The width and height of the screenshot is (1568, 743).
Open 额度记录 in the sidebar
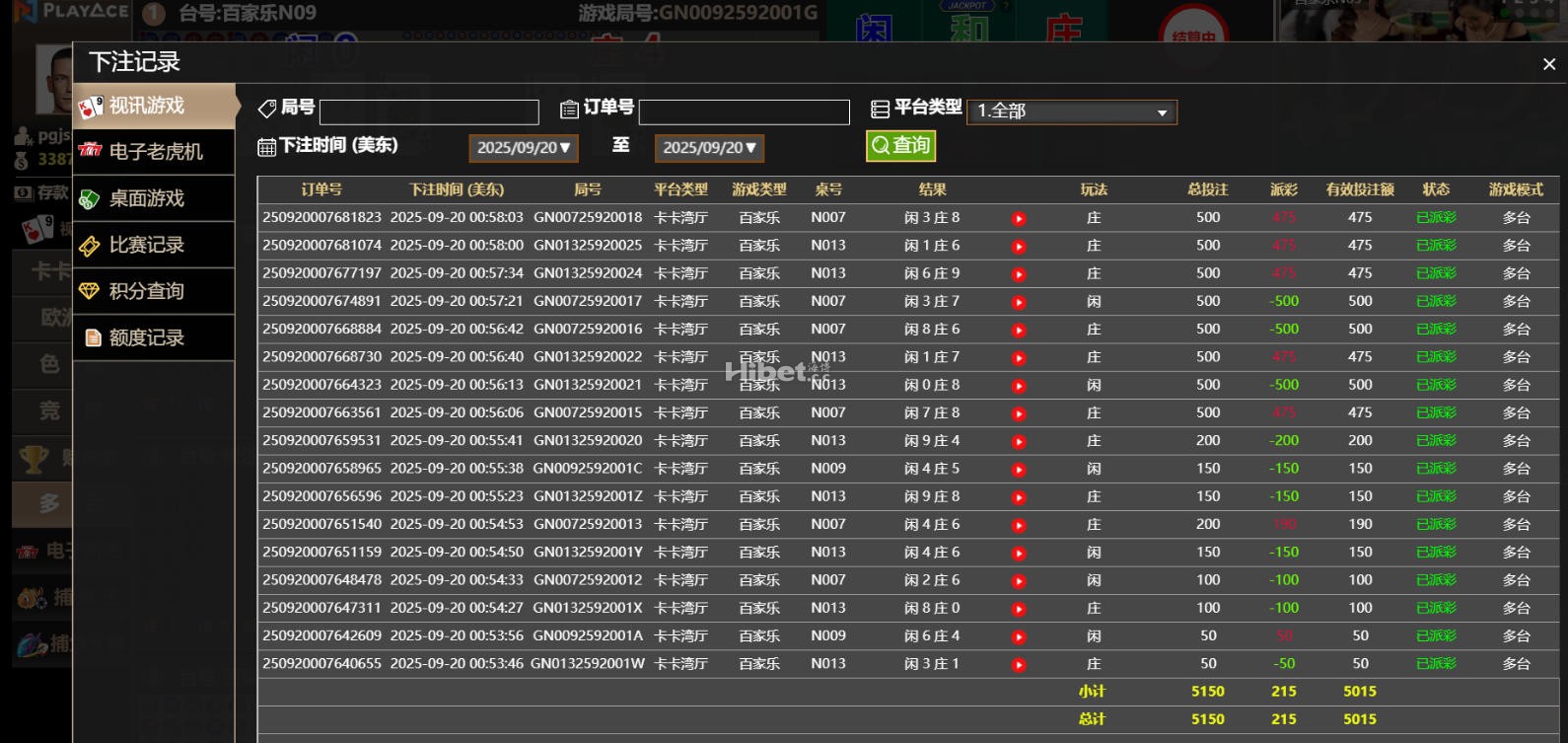(x=154, y=337)
